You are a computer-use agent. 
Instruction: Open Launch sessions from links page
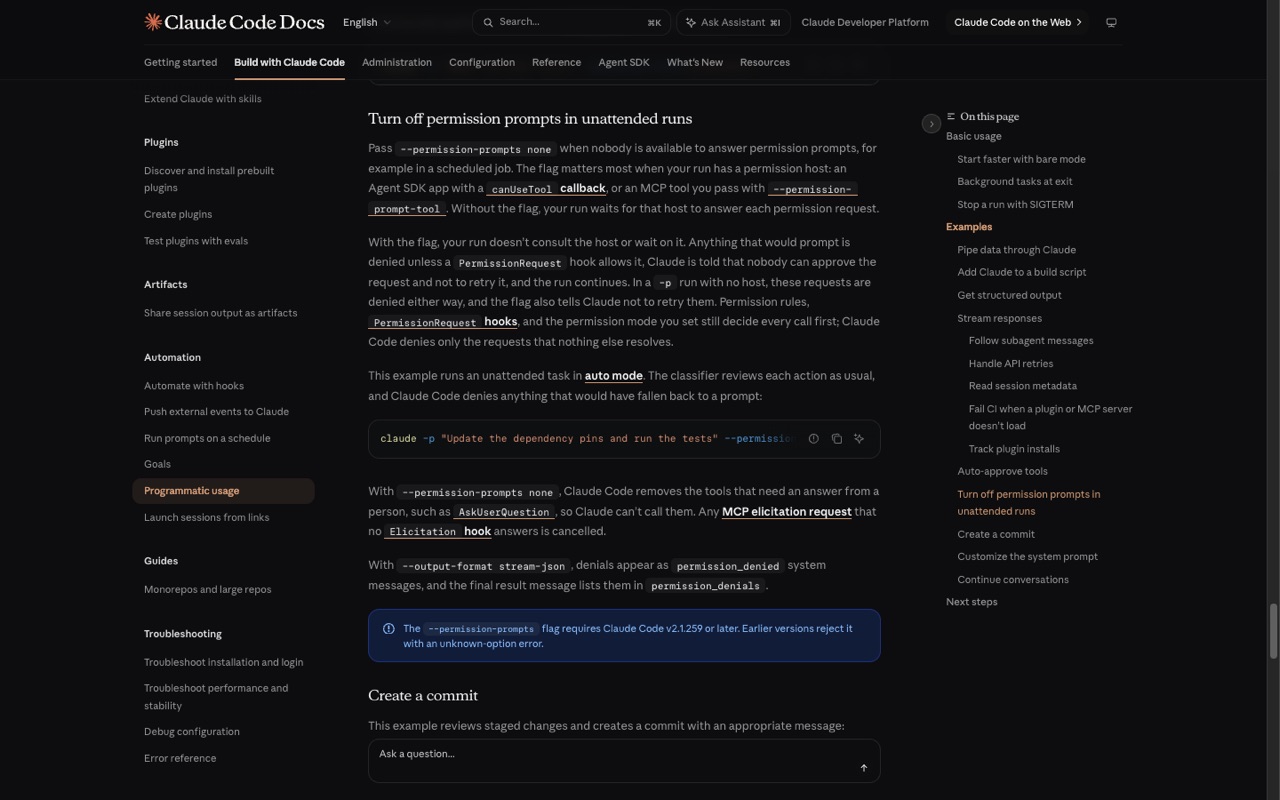[x=206, y=517]
